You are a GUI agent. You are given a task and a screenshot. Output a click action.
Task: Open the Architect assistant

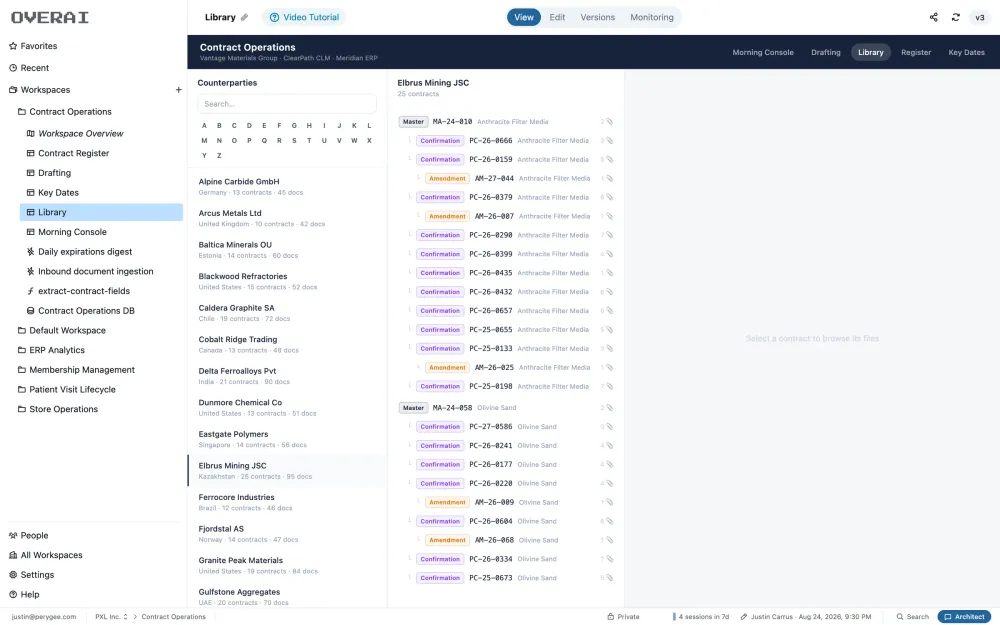[964, 617]
